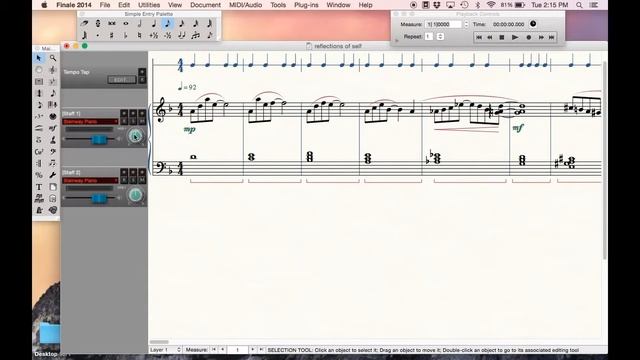
Task: Click the Repeat stepper in Playback Controls
Action: point(440,36)
